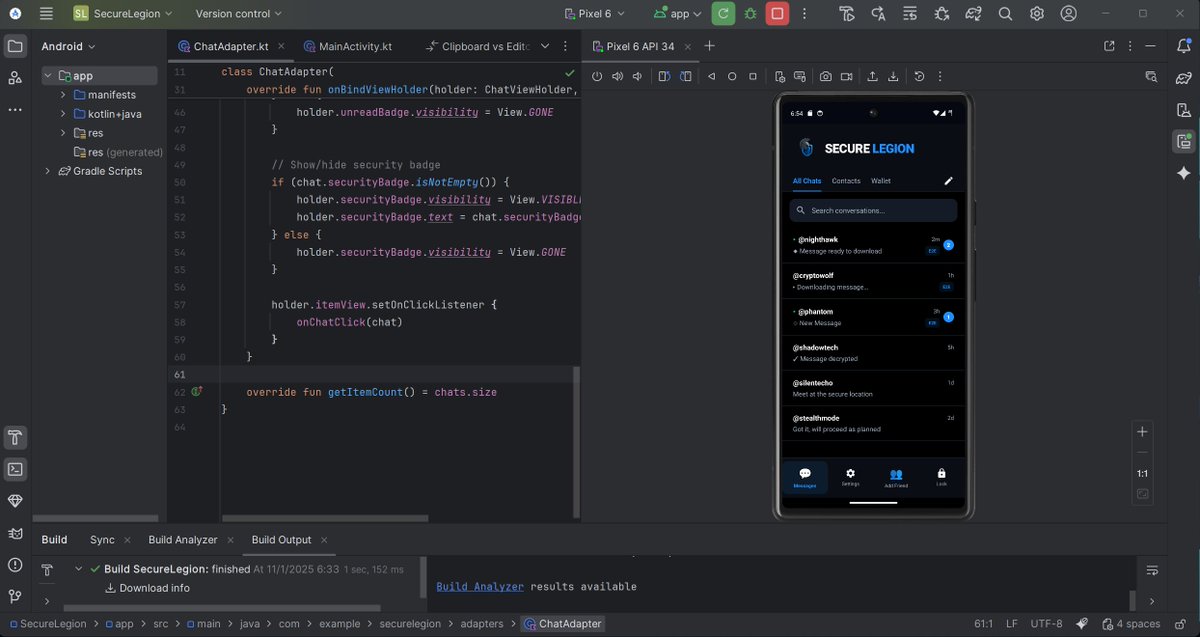Stop the running app
This screenshot has height=637, width=1200.
tap(777, 14)
